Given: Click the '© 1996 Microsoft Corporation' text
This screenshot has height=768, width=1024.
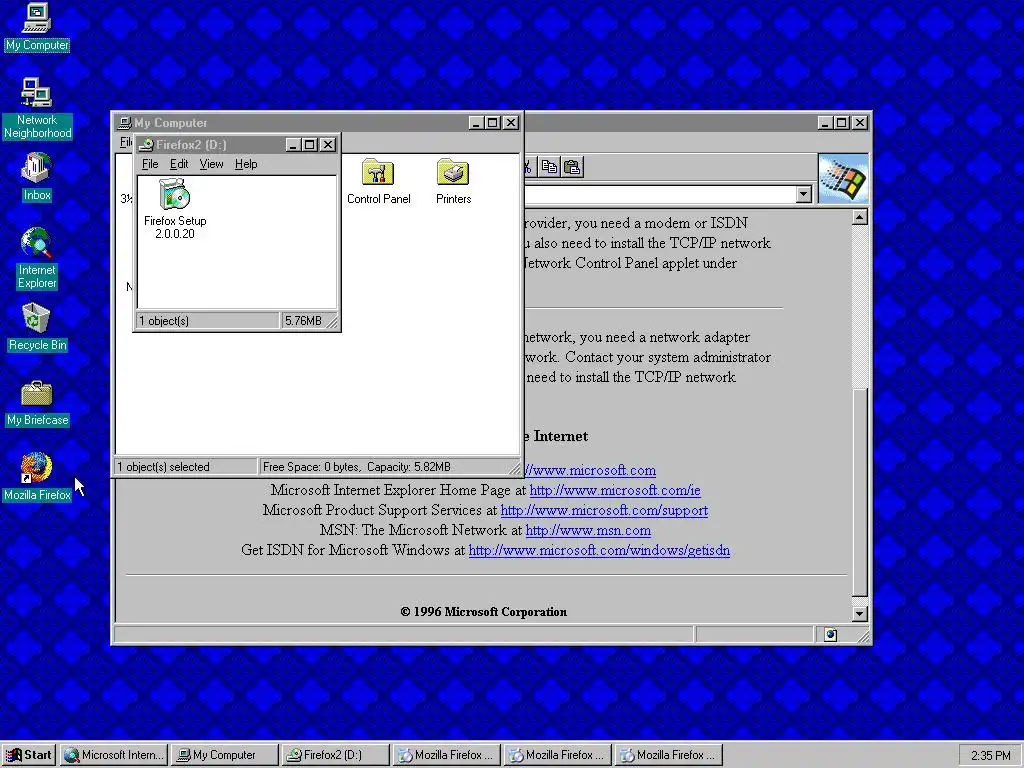Looking at the screenshot, I should pyautogui.click(x=483, y=612).
